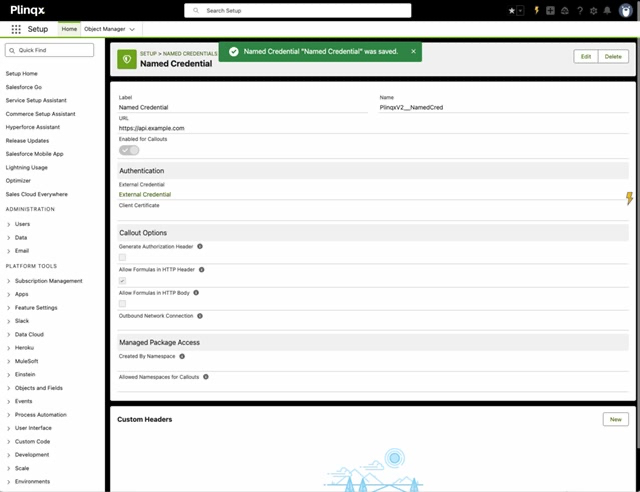Viewport: 640px width, 492px height.
Task: Toggle the Enabled for Callouts switch
Action: point(129,150)
